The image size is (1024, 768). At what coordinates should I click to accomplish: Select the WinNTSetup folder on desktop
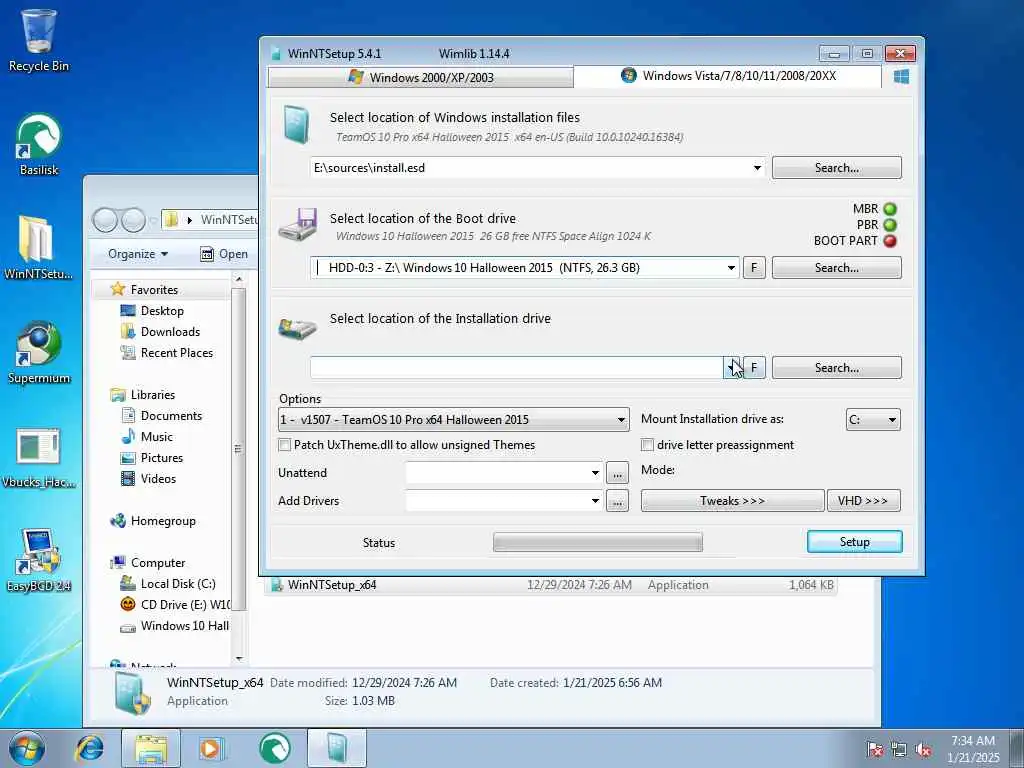pos(38,248)
